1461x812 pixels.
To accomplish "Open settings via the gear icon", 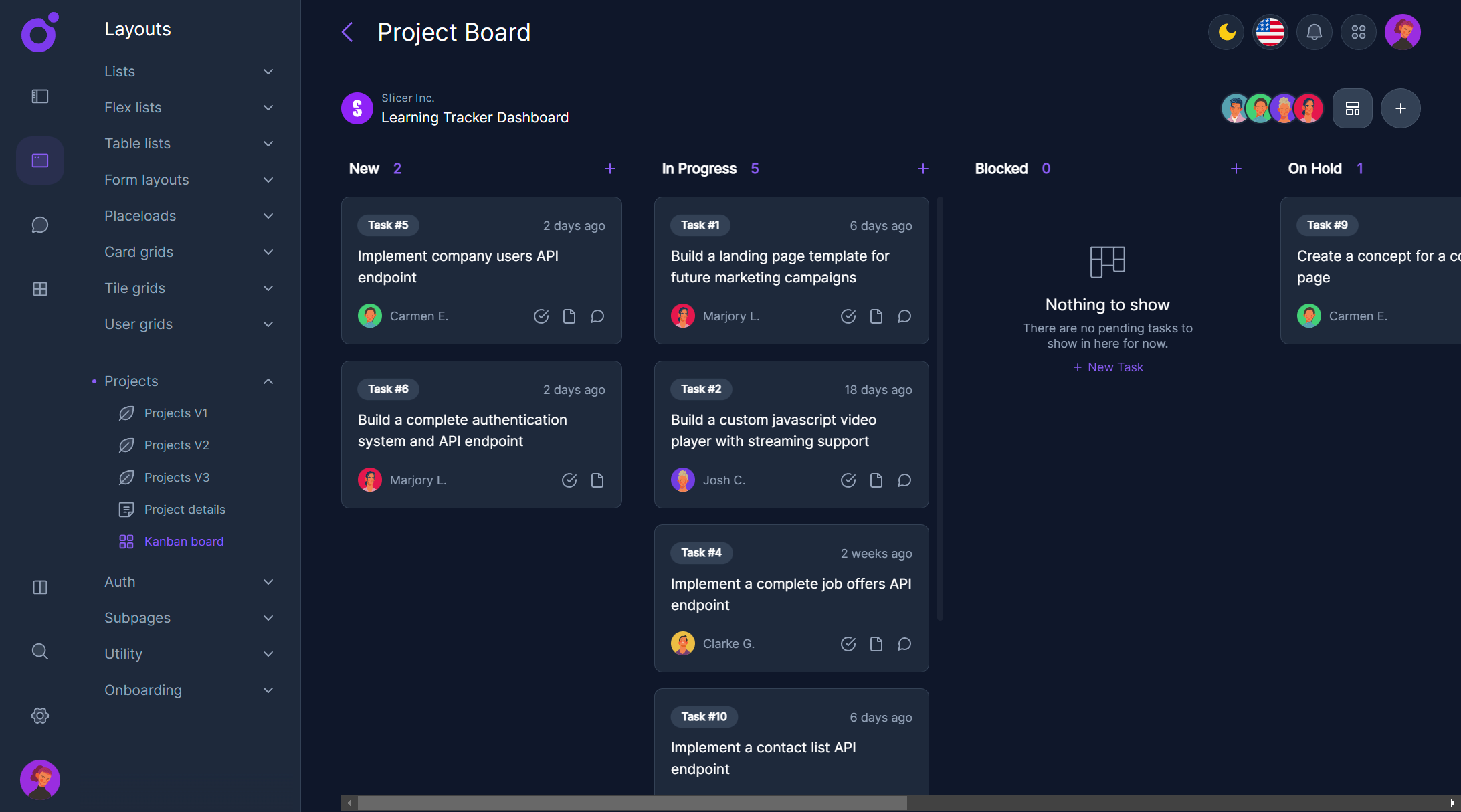I will pyautogui.click(x=39, y=716).
